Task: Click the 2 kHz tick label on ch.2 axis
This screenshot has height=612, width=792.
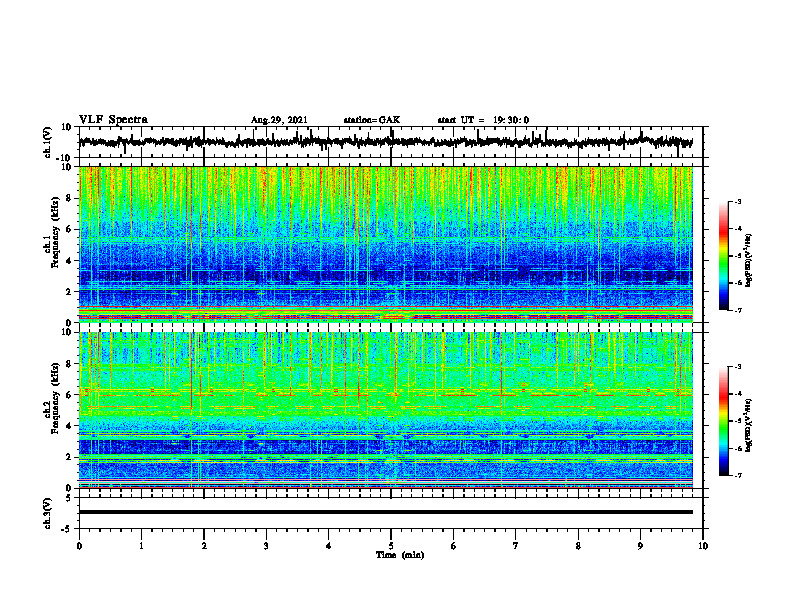Action: pyautogui.click(x=69, y=457)
